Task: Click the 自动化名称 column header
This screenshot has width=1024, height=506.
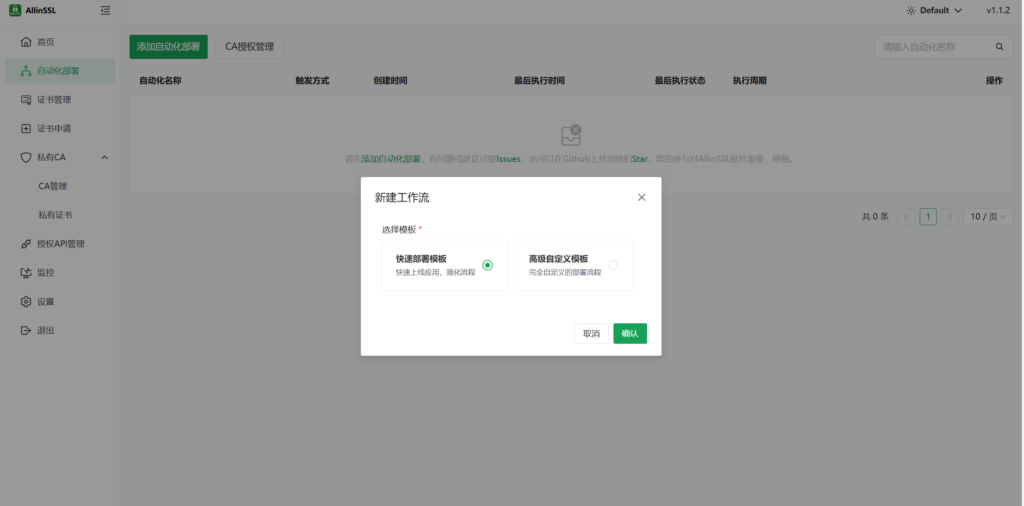Action: (161, 81)
